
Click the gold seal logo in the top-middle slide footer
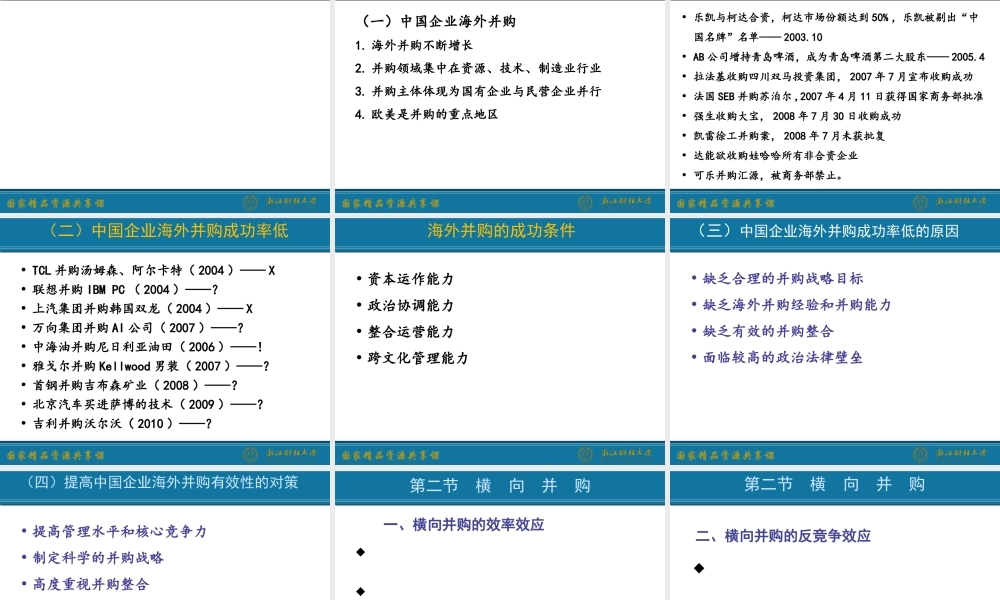[x=583, y=200]
